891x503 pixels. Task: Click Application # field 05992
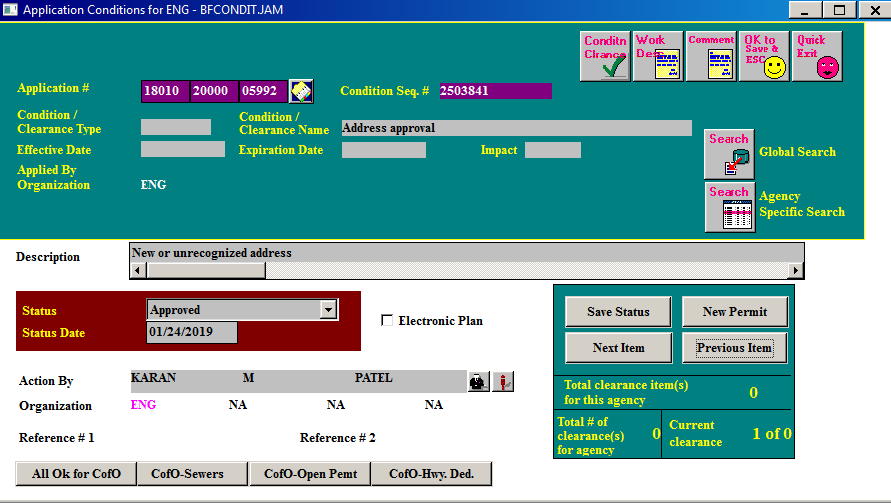tap(263, 91)
